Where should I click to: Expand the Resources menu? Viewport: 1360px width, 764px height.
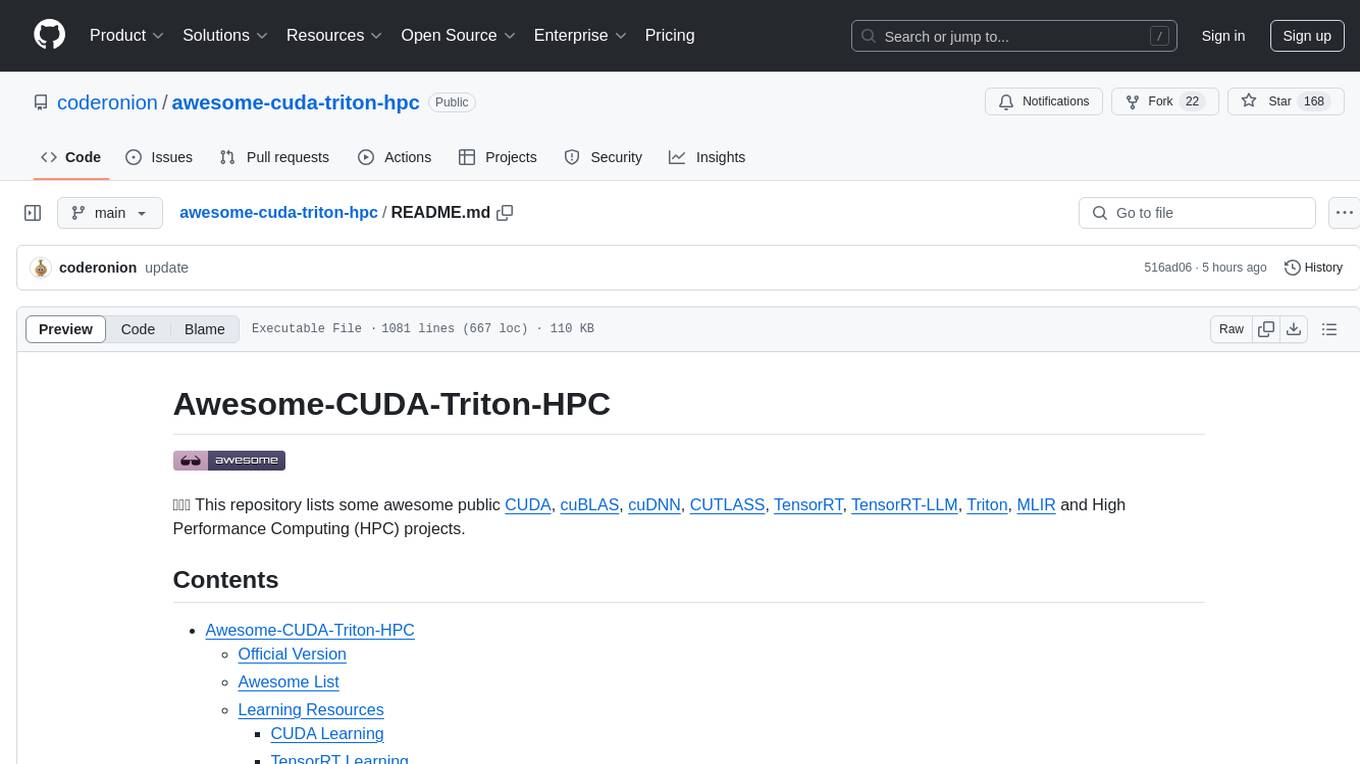334,35
